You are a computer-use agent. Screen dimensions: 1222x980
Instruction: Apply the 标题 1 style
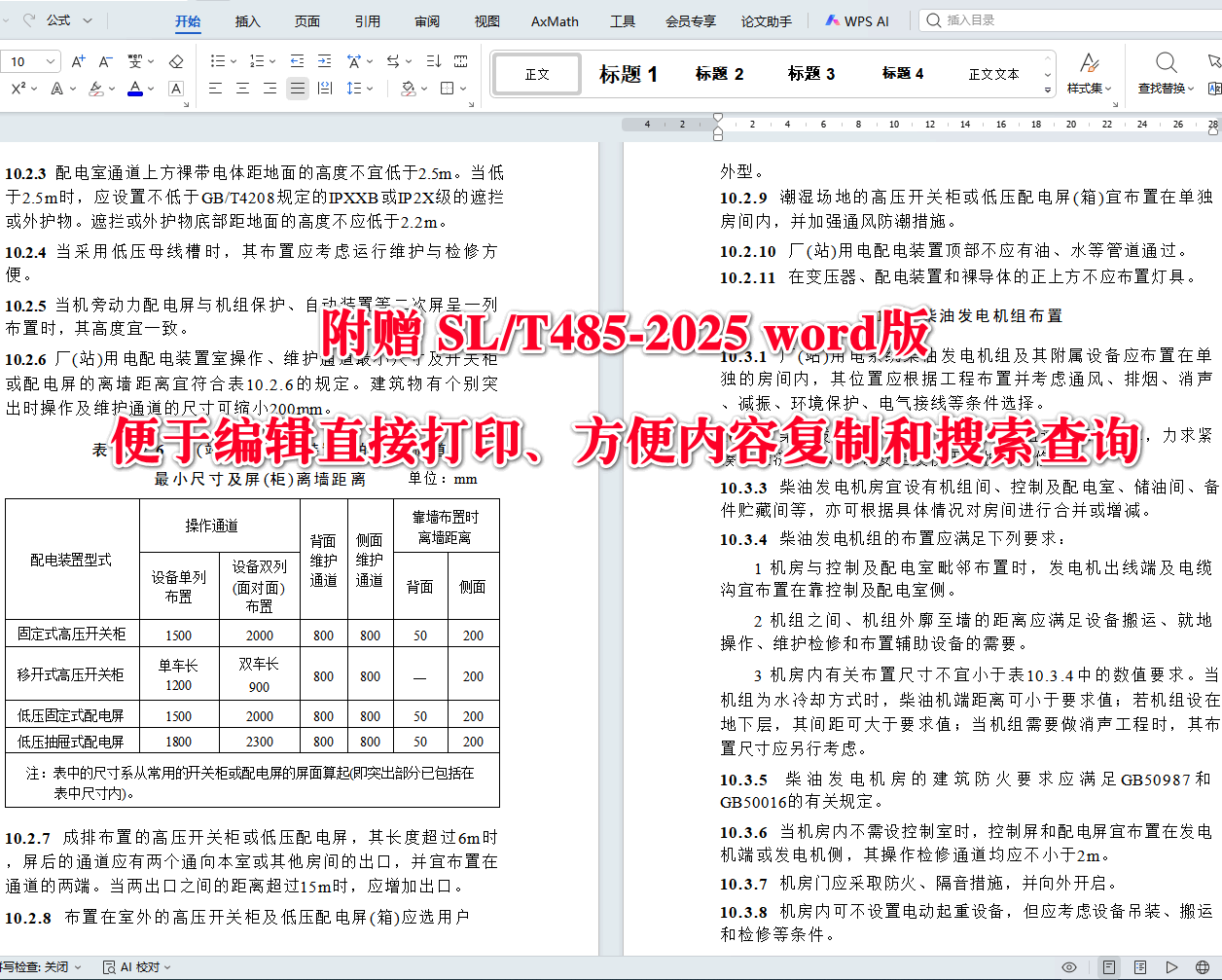pos(629,74)
